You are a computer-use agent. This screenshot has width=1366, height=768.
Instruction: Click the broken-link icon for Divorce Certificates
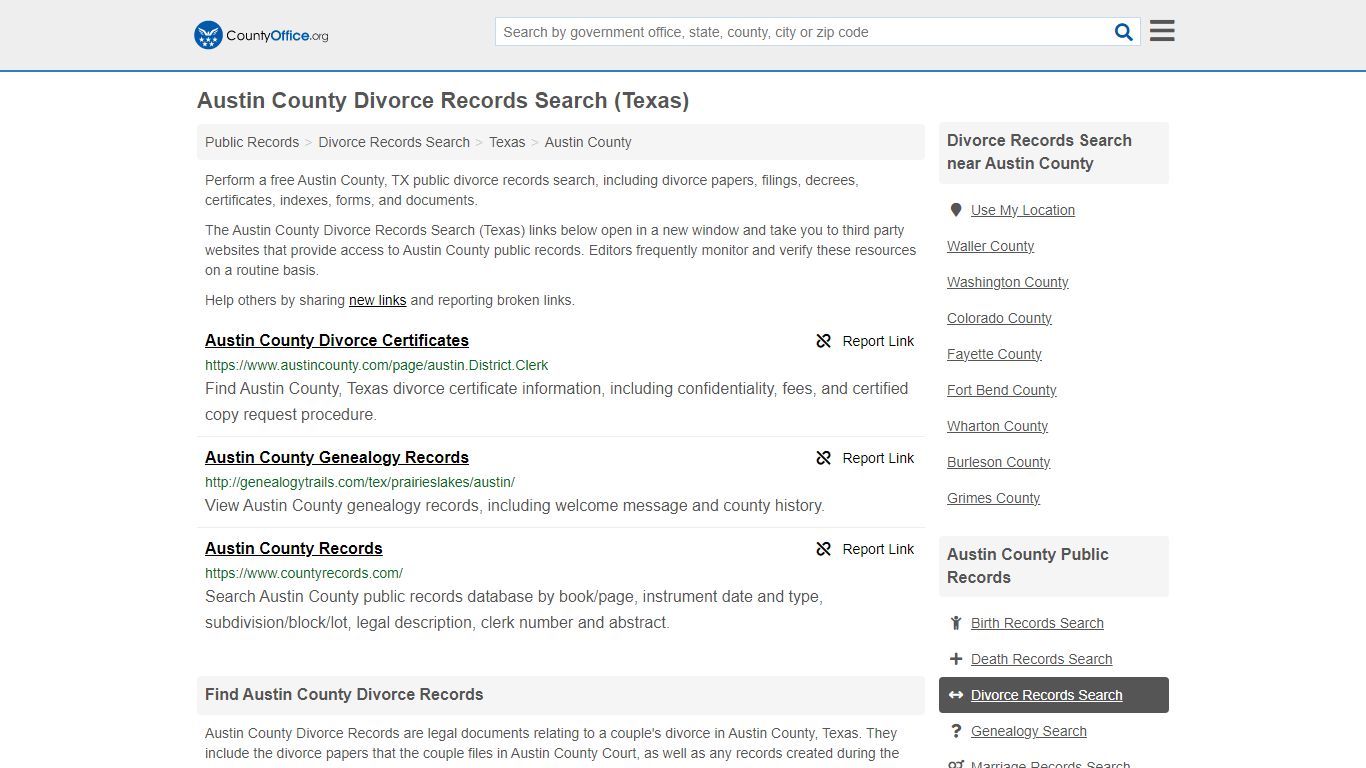[824, 341]
